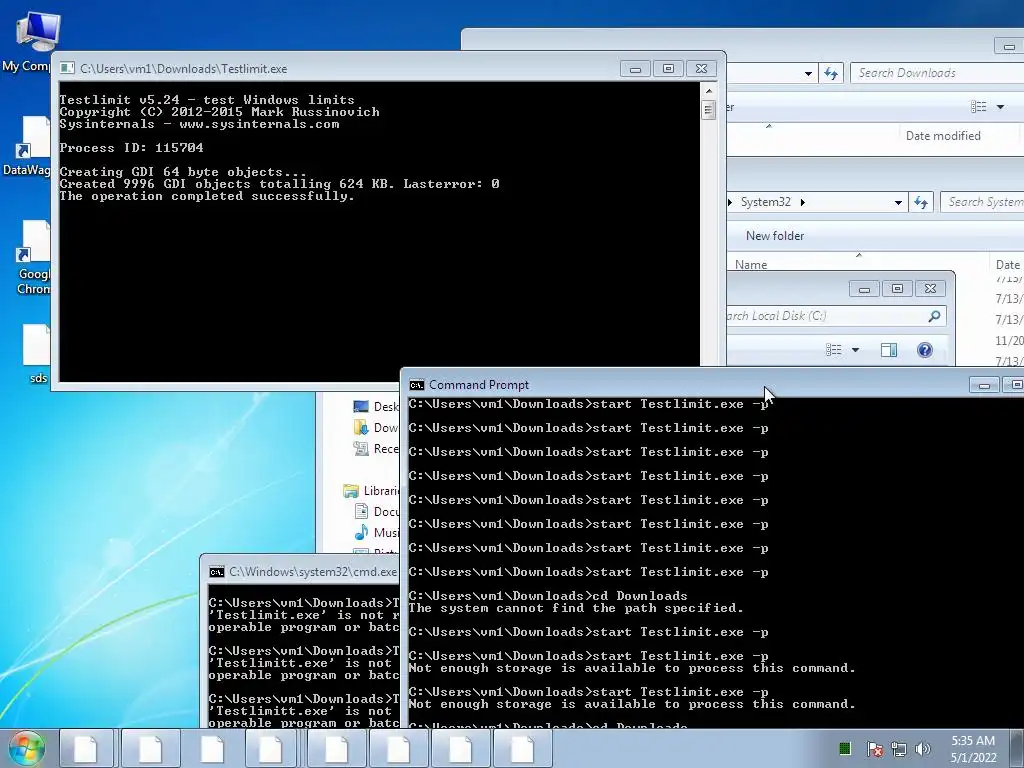Open view options arrow in Downloads window

tap(1000, 106)
